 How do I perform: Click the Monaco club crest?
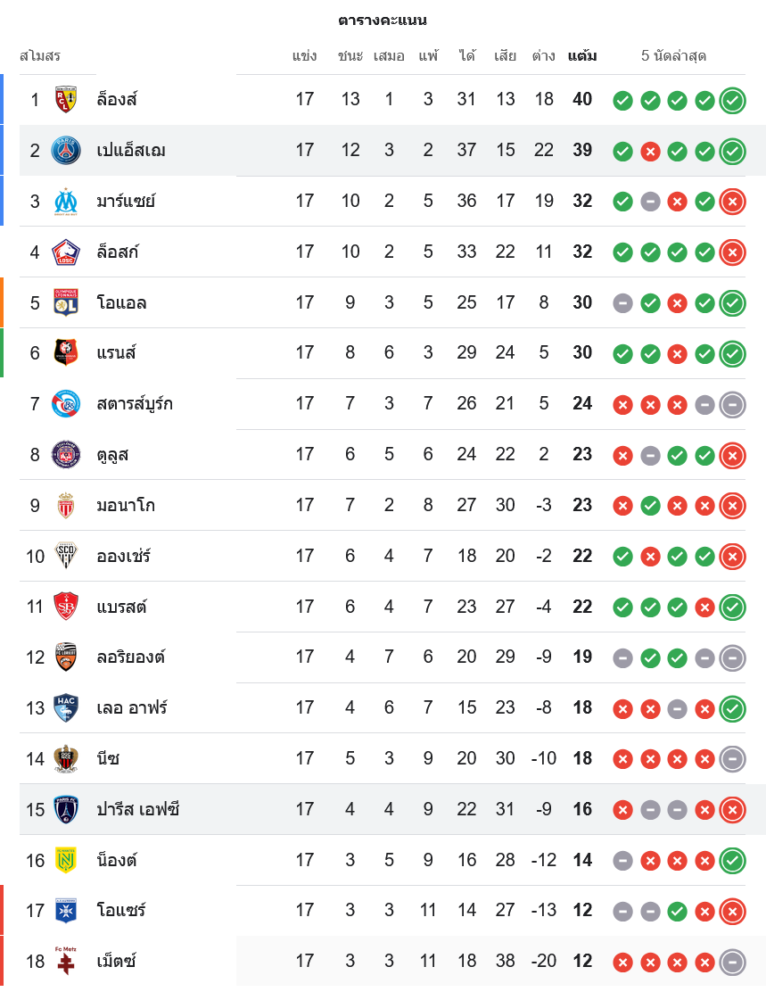(x=65, y=505)
